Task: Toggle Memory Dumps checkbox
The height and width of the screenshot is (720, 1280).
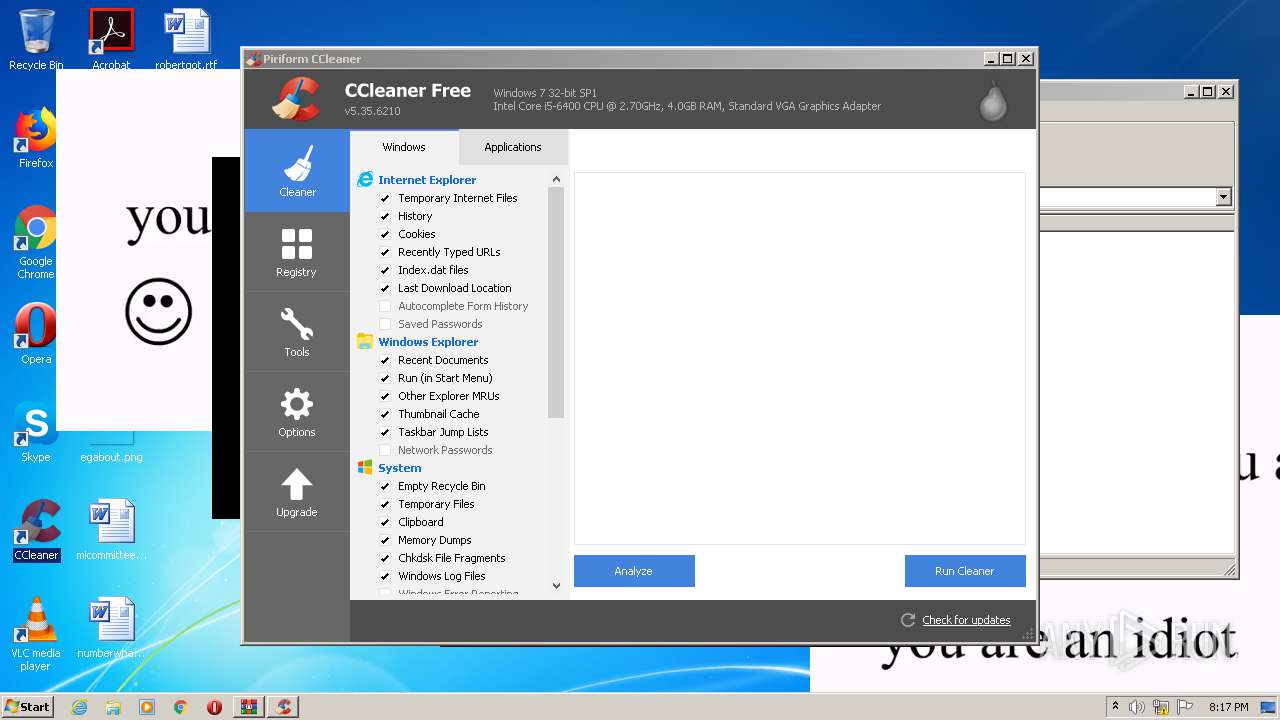Action: pos(385,540)
